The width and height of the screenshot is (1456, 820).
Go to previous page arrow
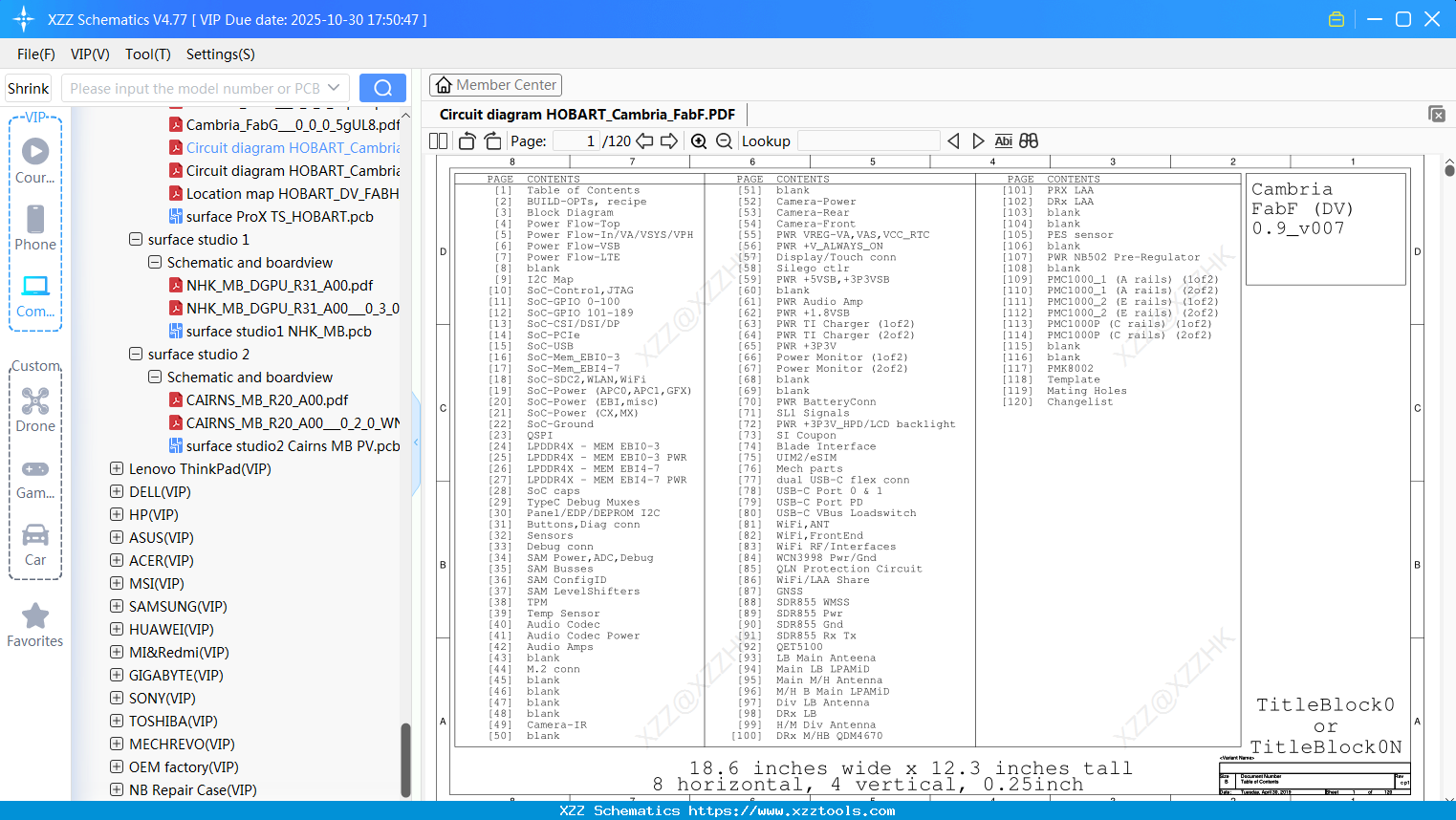tap(644, 141)
